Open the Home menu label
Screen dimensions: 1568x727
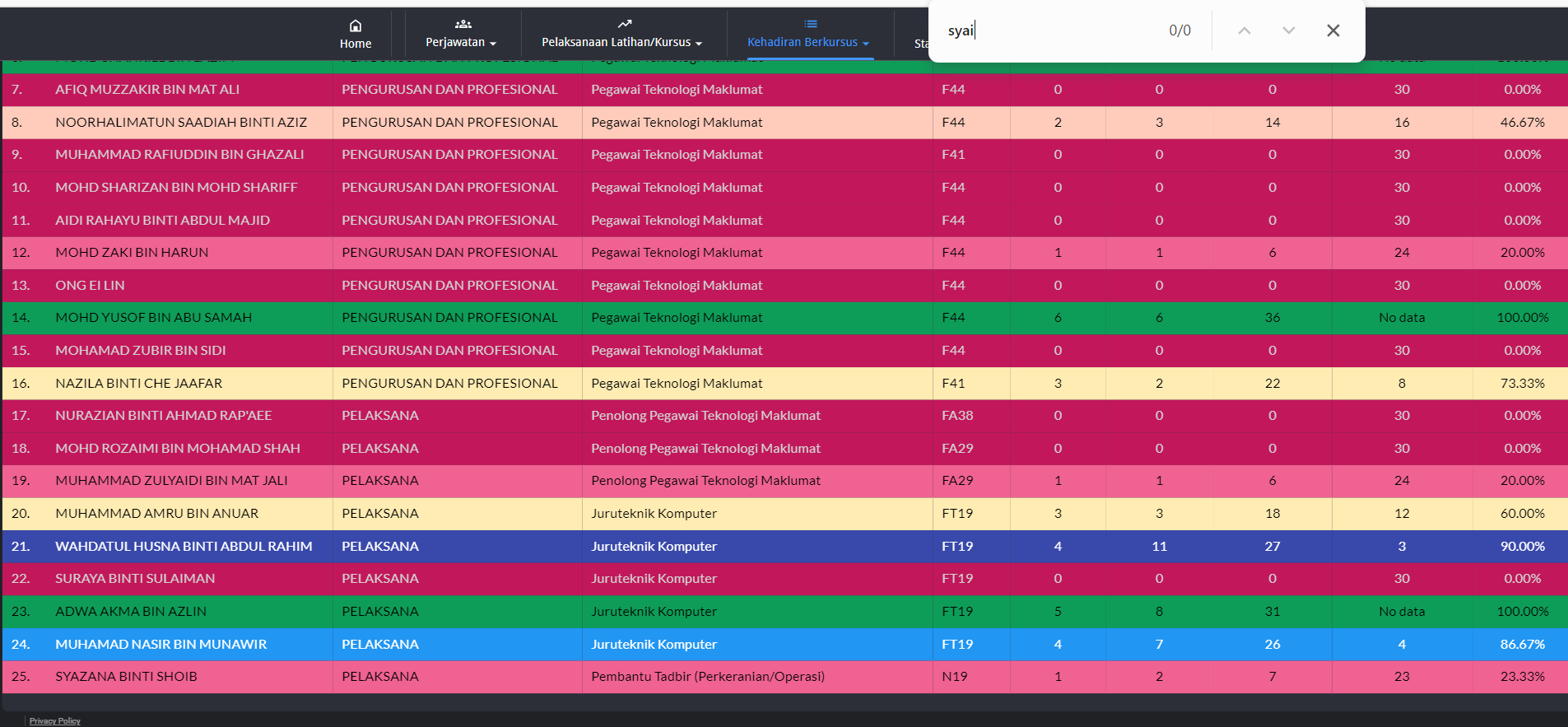point(356,44)
